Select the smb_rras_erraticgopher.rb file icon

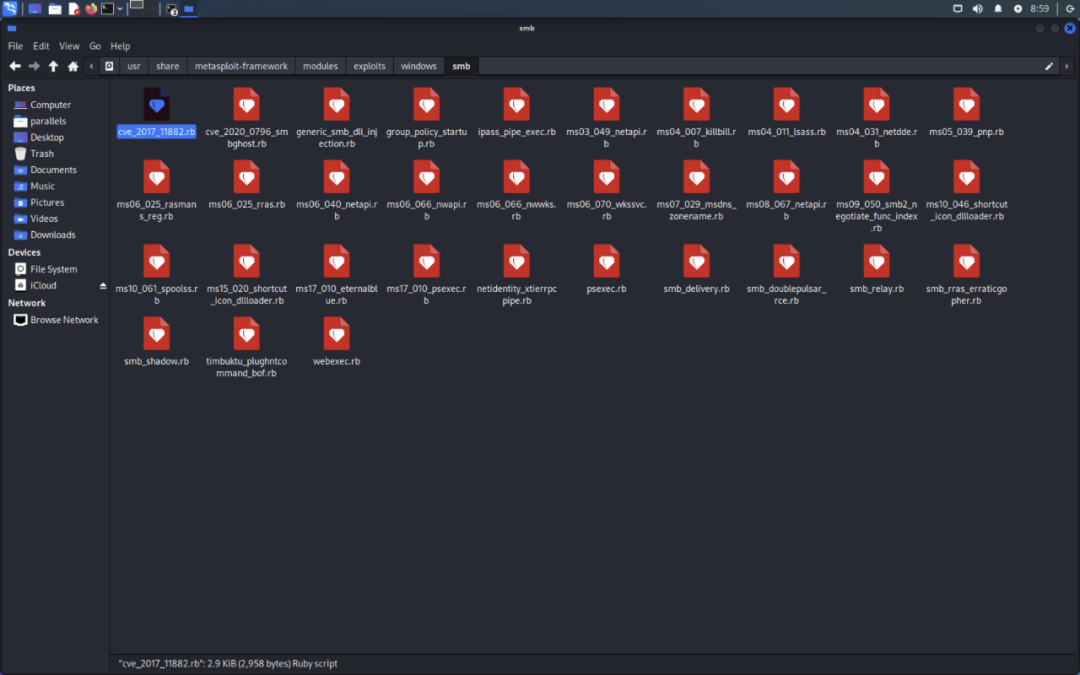point(966,262)
